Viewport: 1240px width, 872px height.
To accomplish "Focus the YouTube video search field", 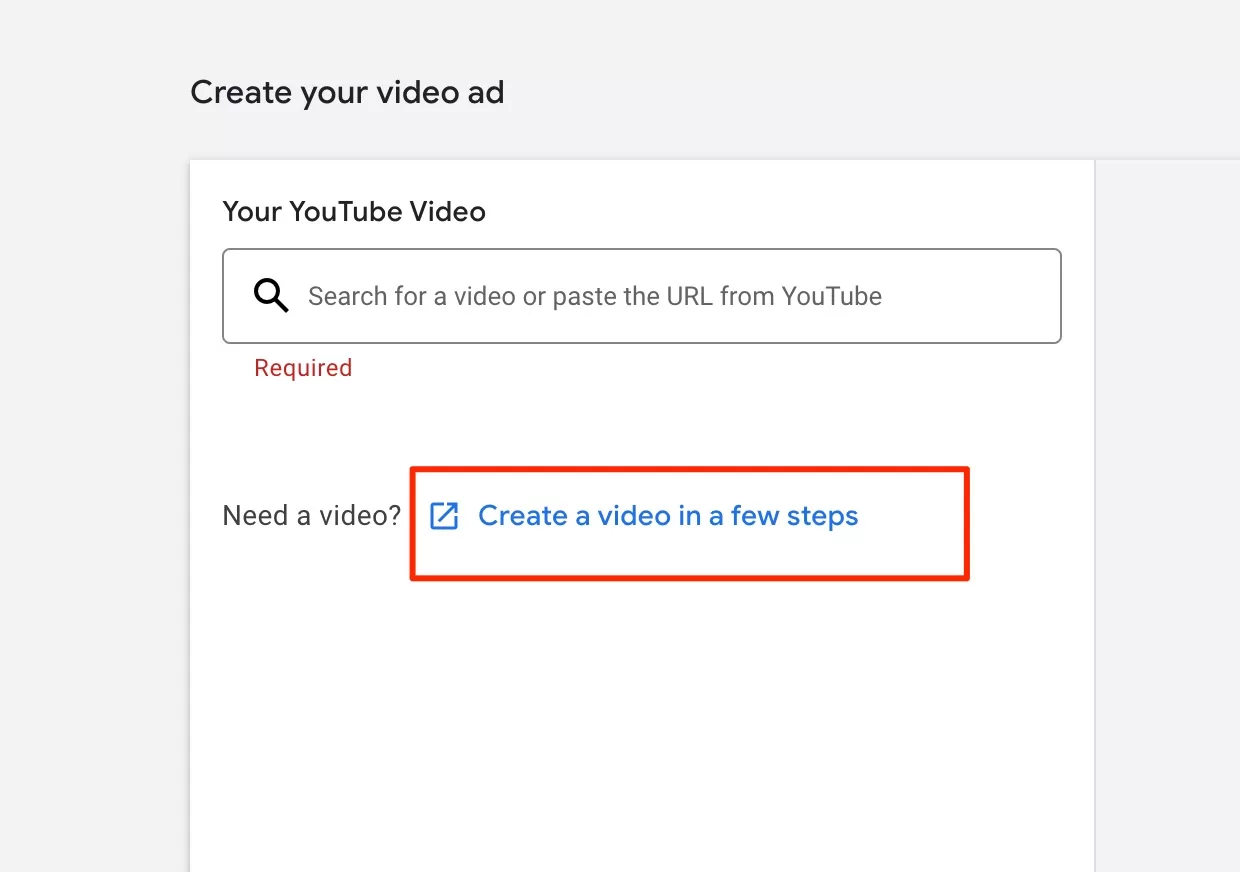I will [x=642, y=296].
